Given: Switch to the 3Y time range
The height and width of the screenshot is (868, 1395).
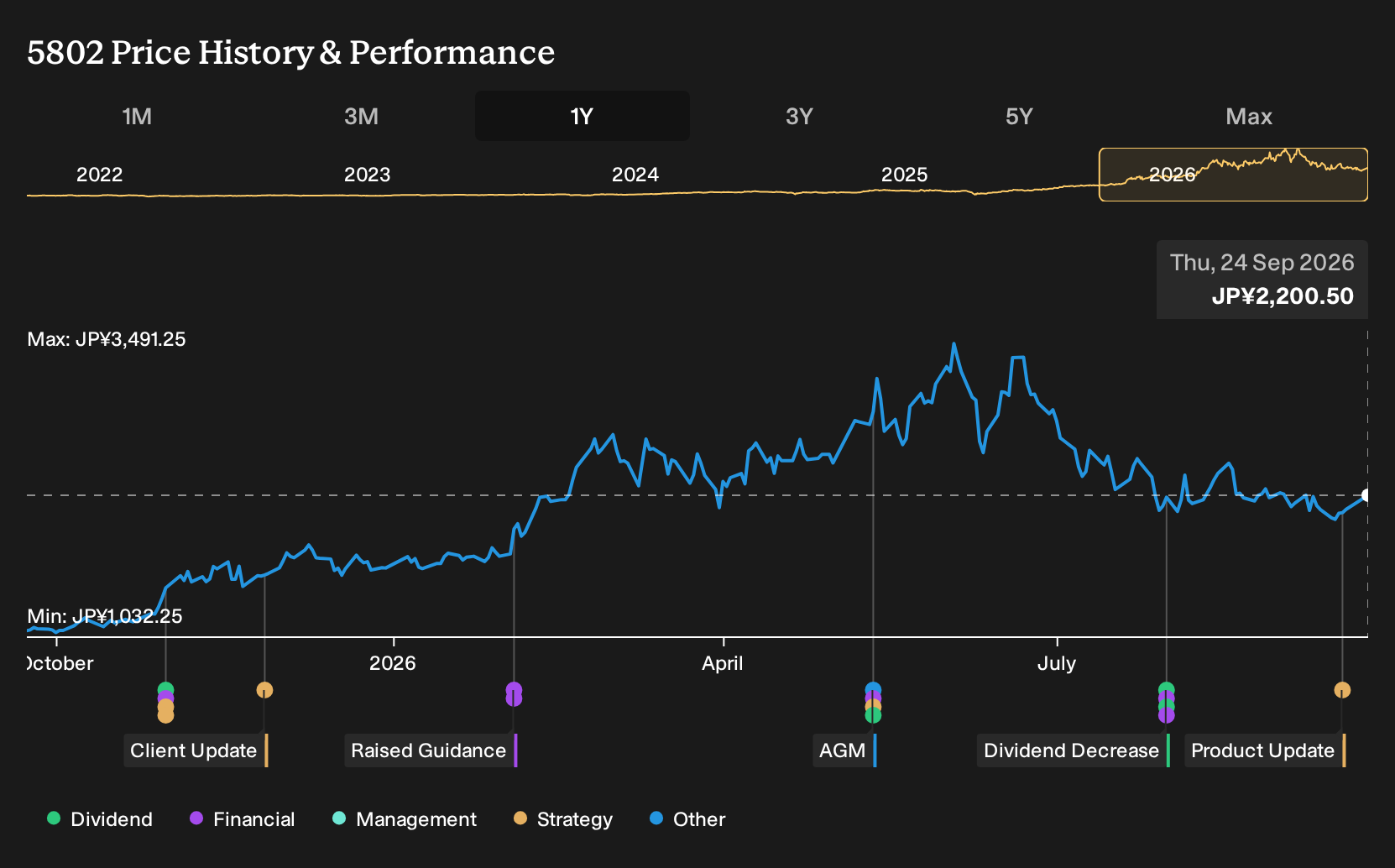Looking at the screenshot, I should 799,116.
